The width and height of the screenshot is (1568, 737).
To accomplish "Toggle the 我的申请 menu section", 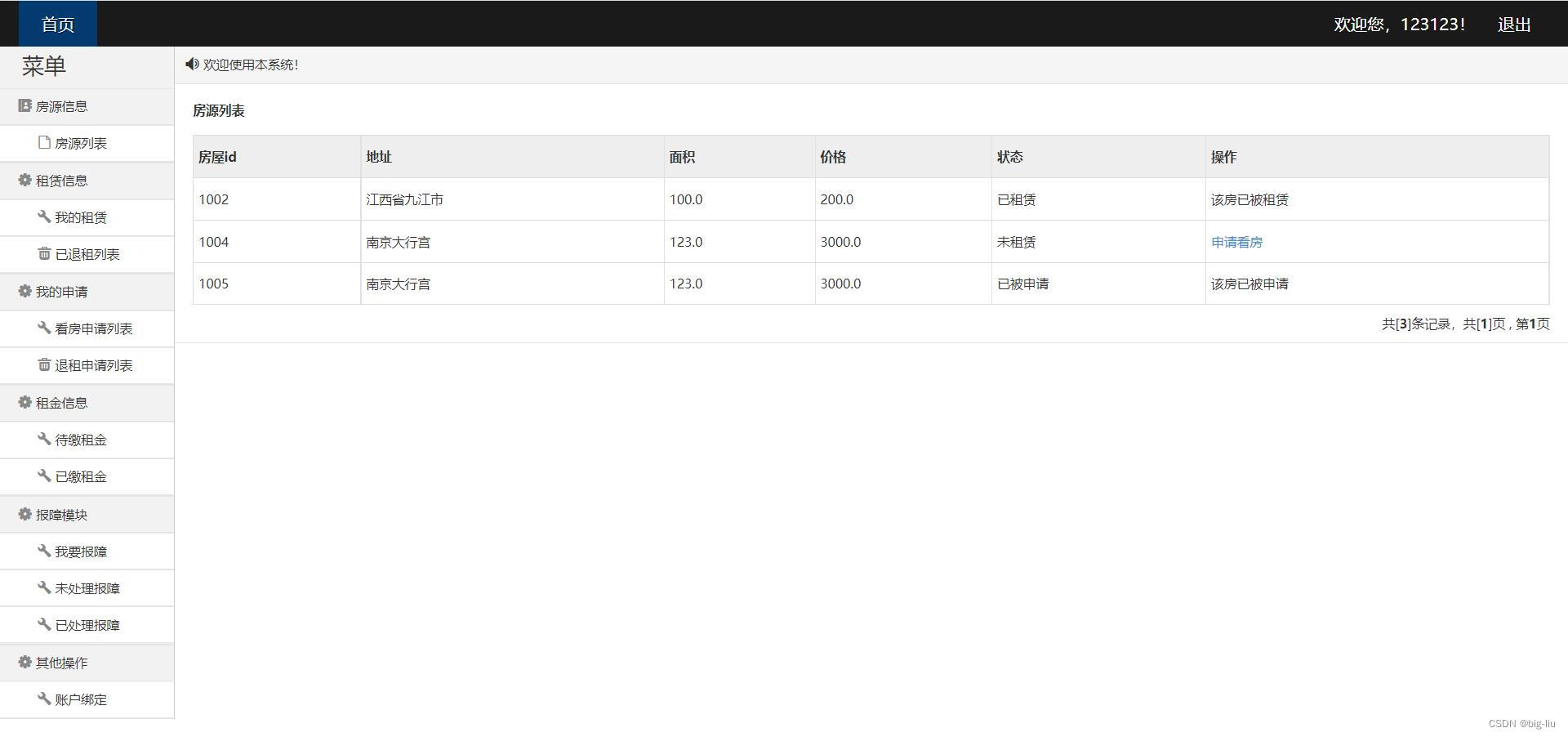I will coord(87,292).
